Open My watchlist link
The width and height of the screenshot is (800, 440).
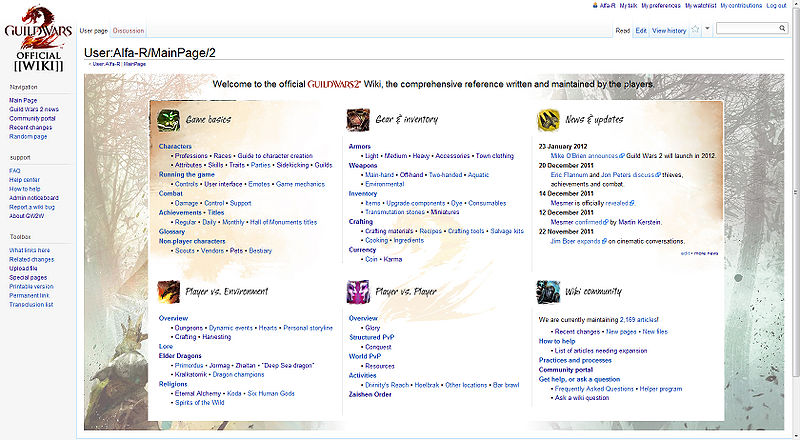click(x=701, y=6)
